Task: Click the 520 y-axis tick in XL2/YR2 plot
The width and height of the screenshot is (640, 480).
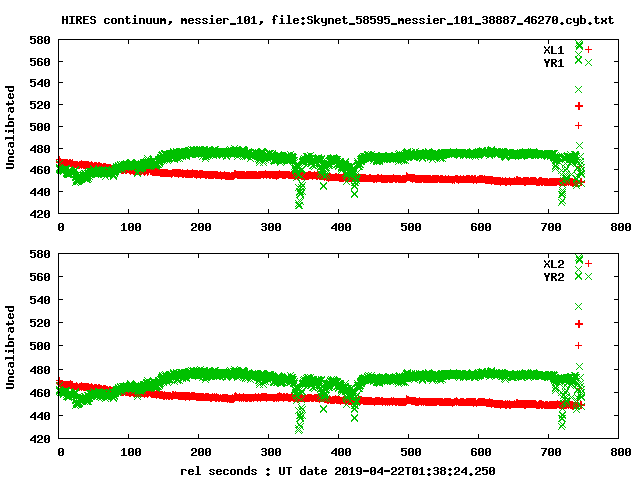Action: click(40, 323)
